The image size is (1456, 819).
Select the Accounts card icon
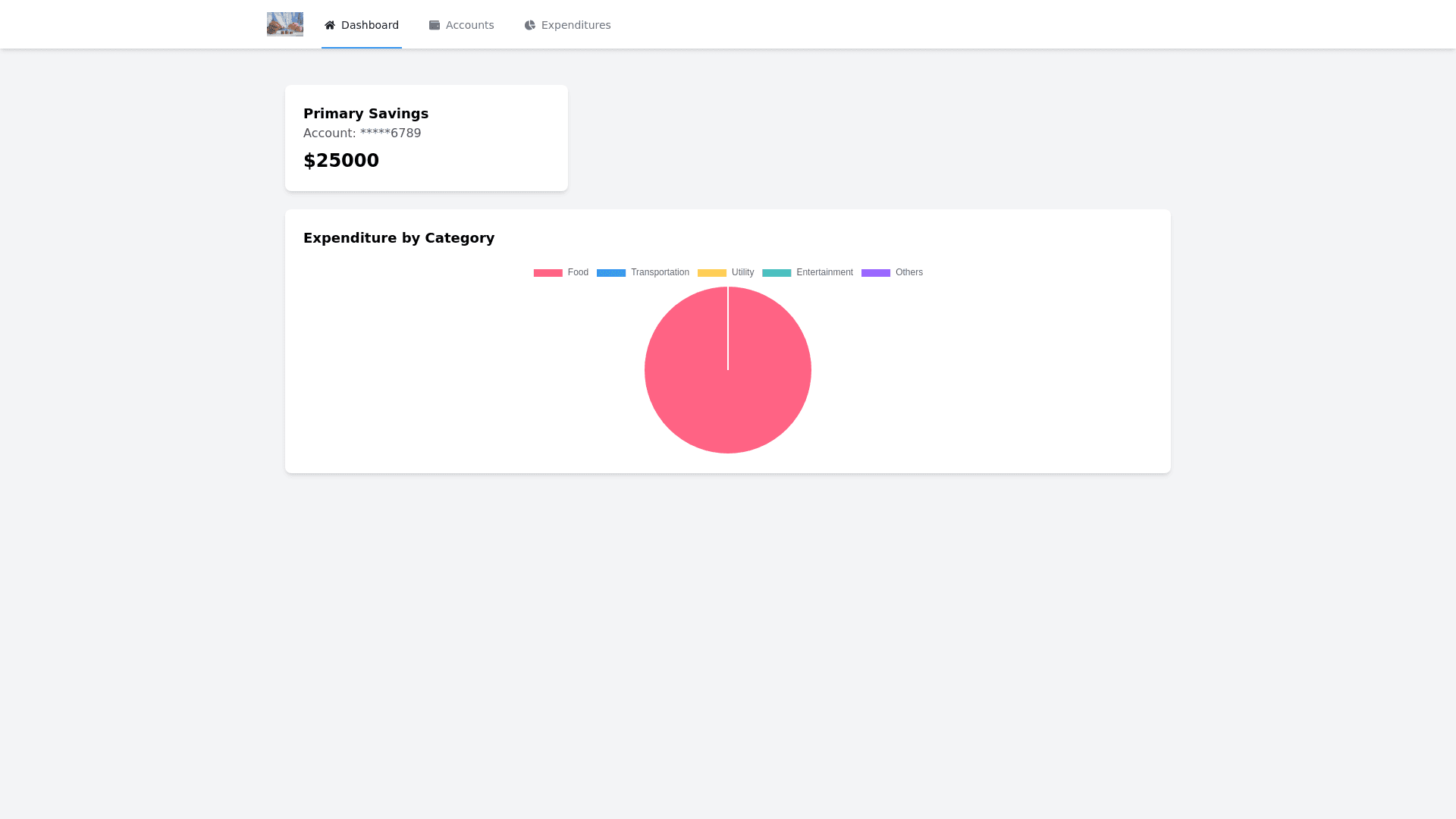(435, 25)
